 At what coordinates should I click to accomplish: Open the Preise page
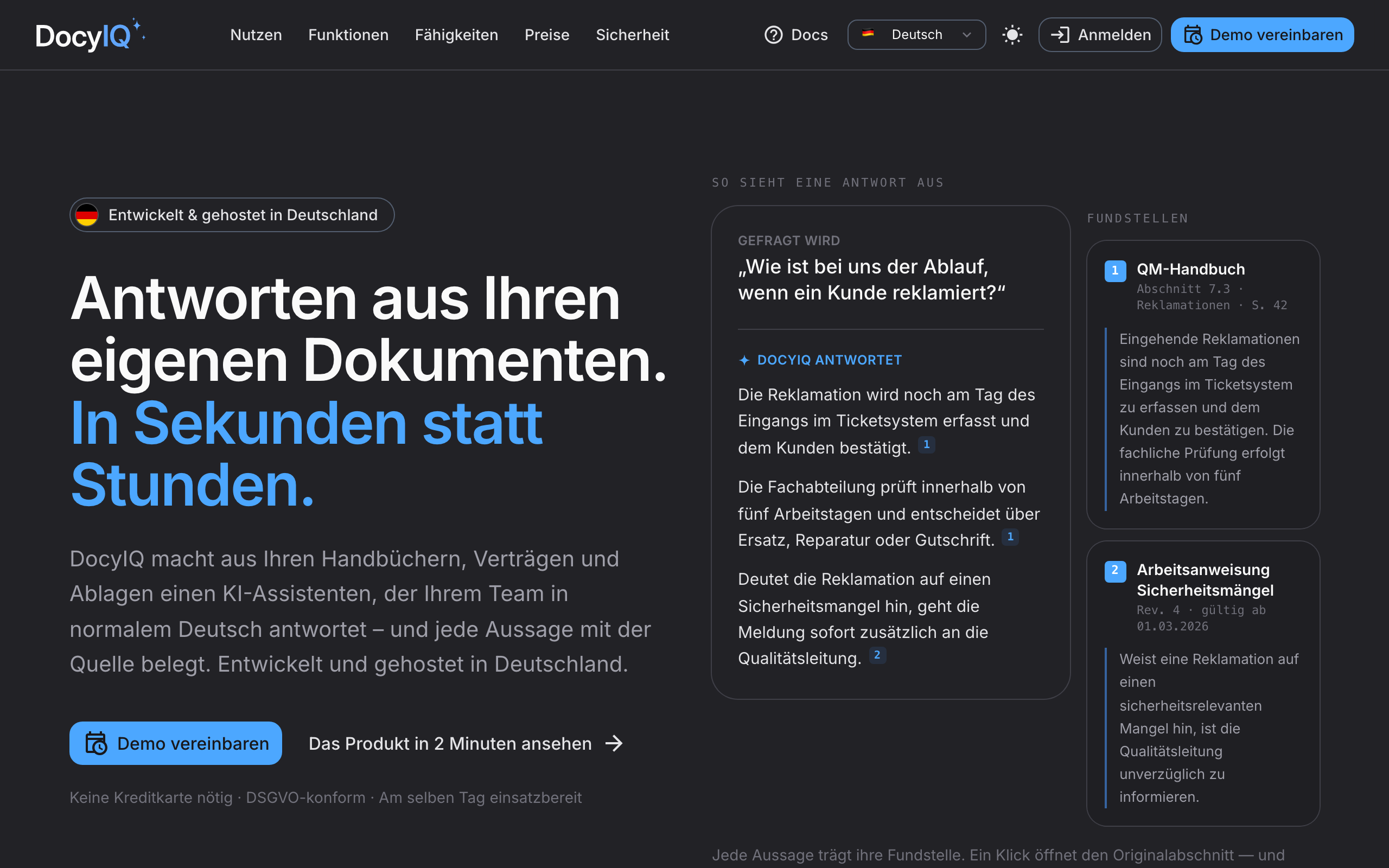click(547, 35)
